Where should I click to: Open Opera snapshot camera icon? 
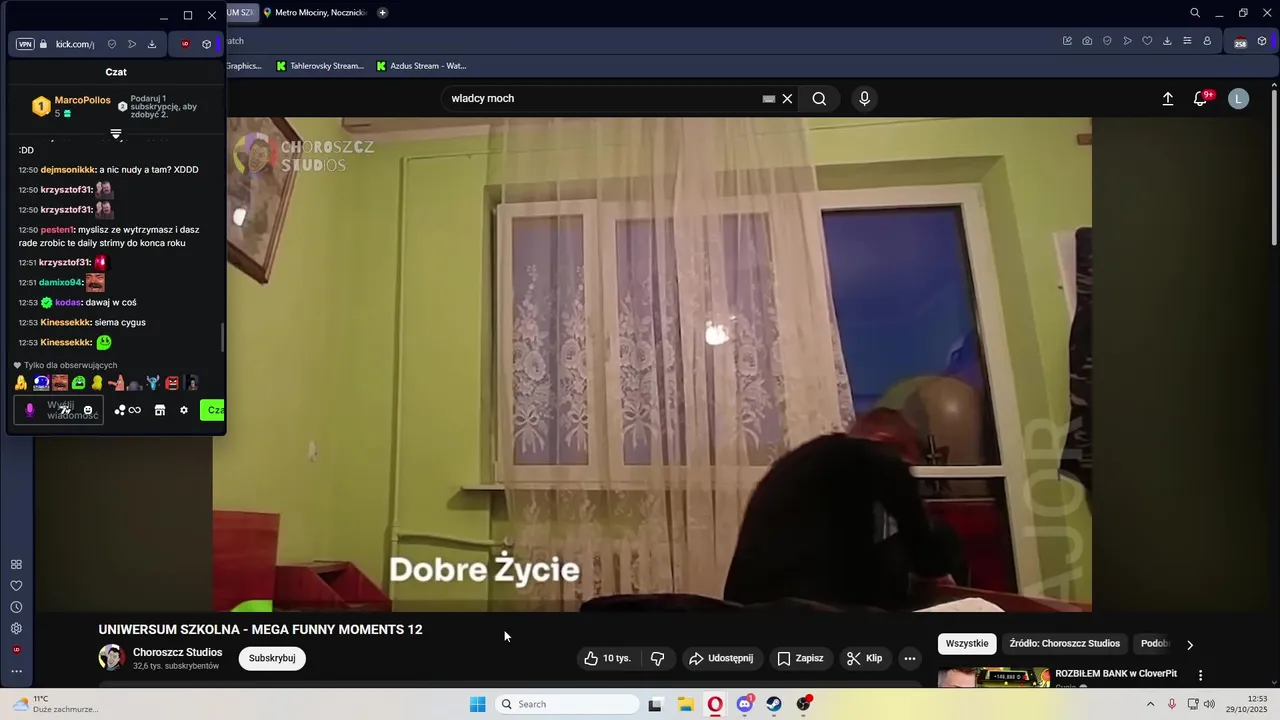1087,41
